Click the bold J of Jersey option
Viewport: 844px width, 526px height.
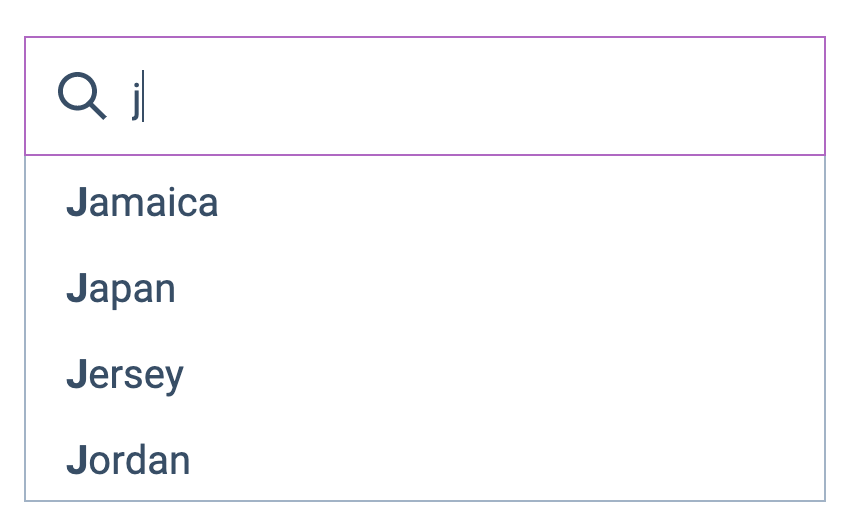click(77, 375)
